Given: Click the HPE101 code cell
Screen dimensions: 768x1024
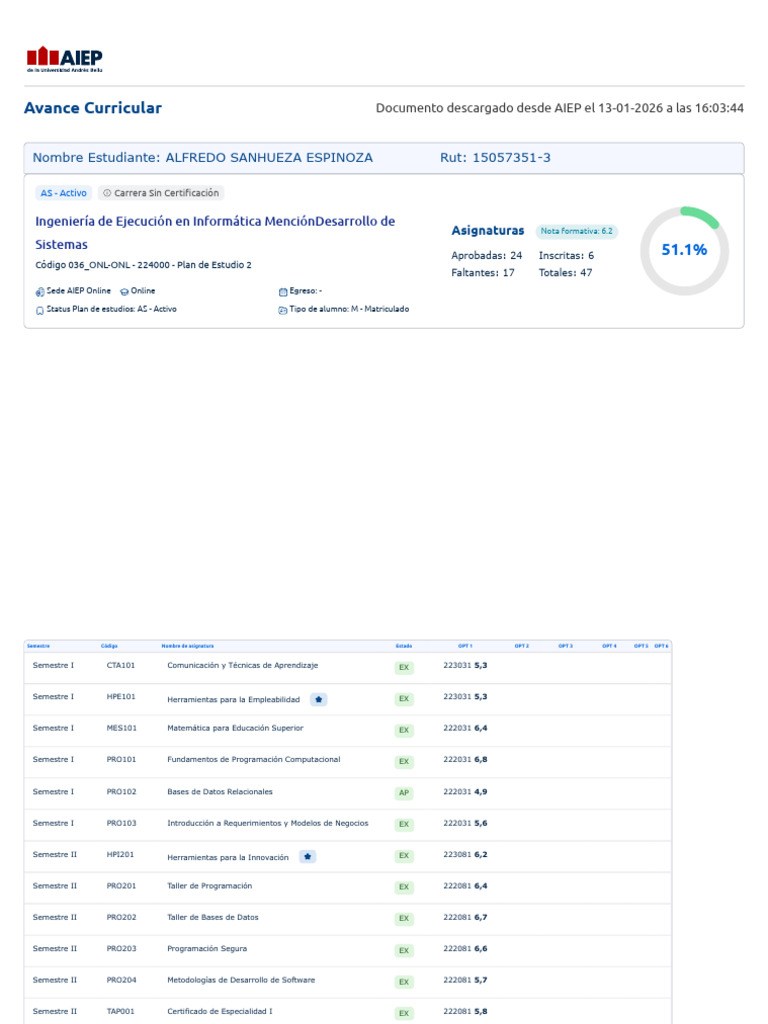Looking at the screenshot, I should pyautogui.click(x=121, y=697).
